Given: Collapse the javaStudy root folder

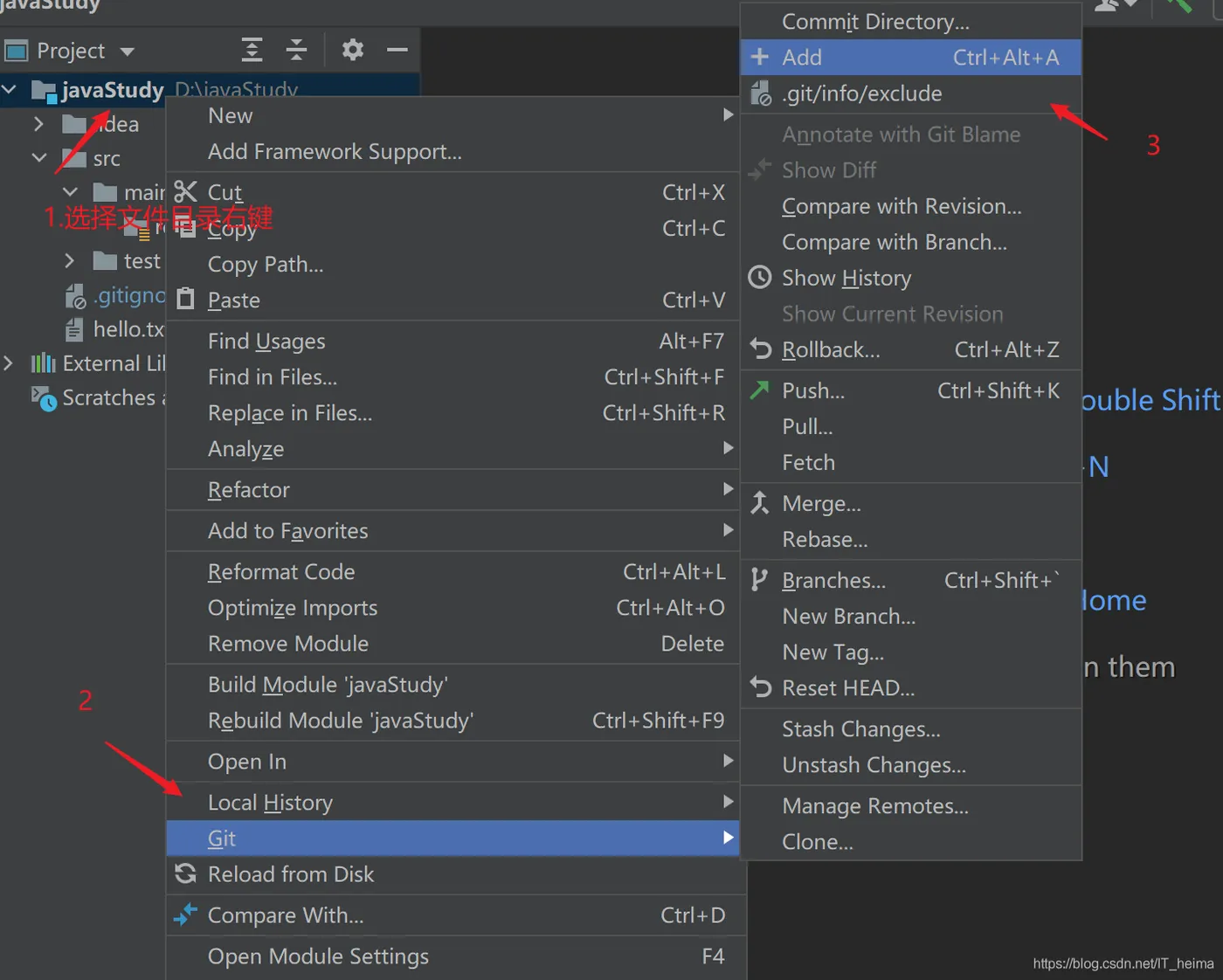Looking at the screenshot, I should [10, 89].
